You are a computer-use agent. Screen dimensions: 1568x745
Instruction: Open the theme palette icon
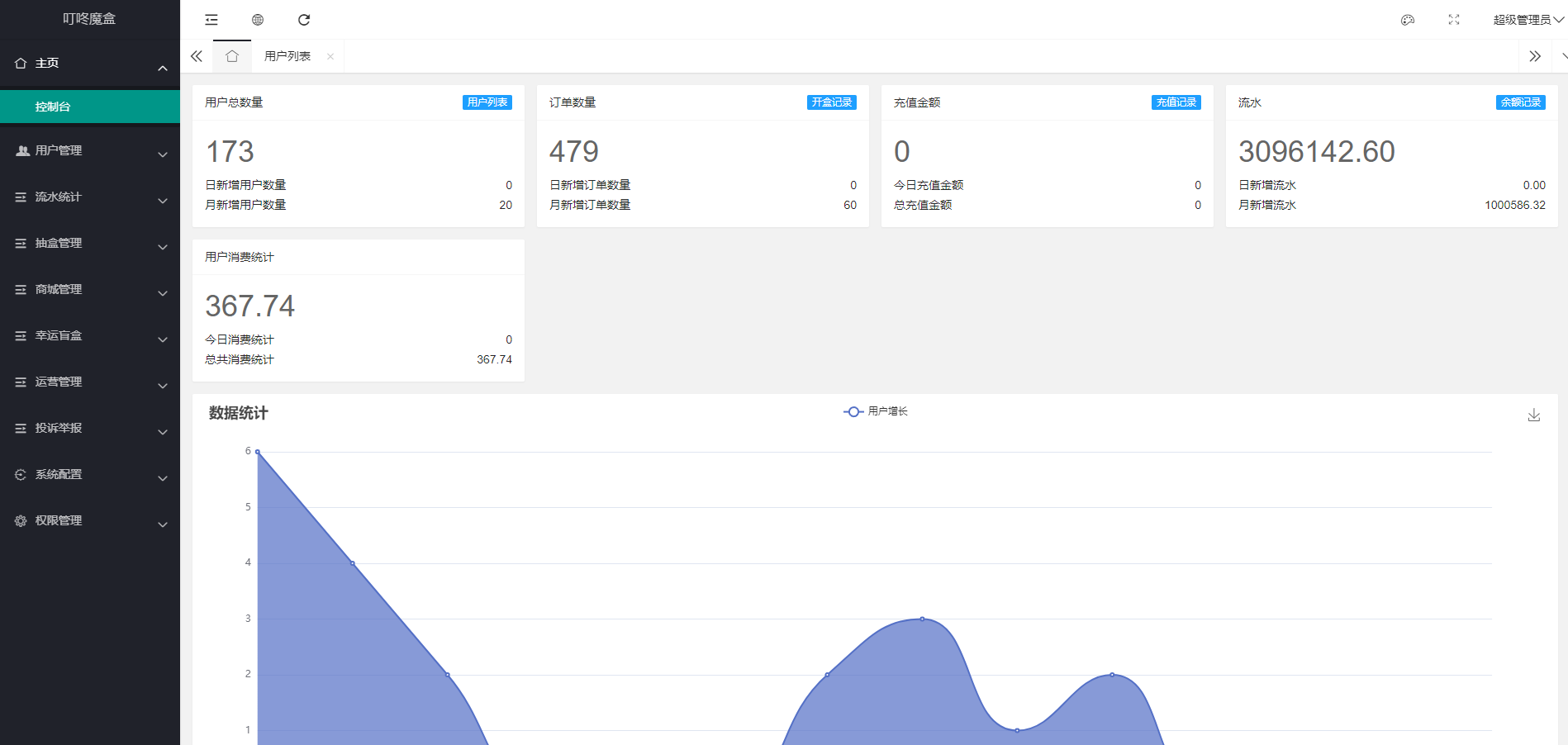[1408, 20]
